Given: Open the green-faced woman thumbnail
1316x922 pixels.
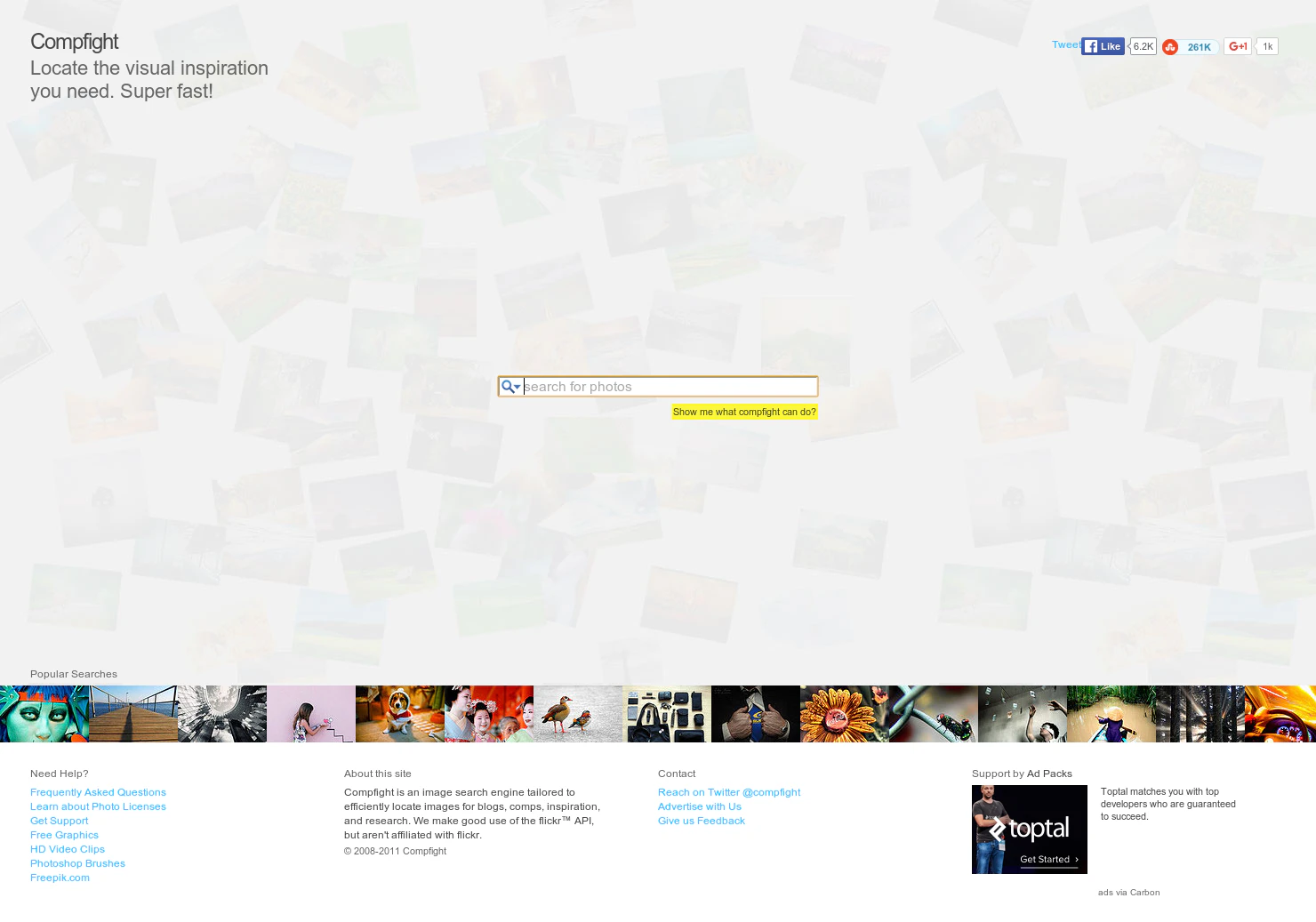Looking at the screenshot, I should [x=44, y=714].
